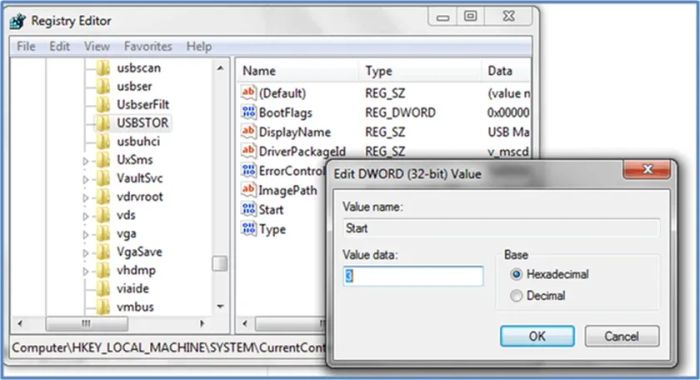The width and height of the screenshot is (700, 380).
Task: Click the Value name field showing Start
Action: click(501, 228)
